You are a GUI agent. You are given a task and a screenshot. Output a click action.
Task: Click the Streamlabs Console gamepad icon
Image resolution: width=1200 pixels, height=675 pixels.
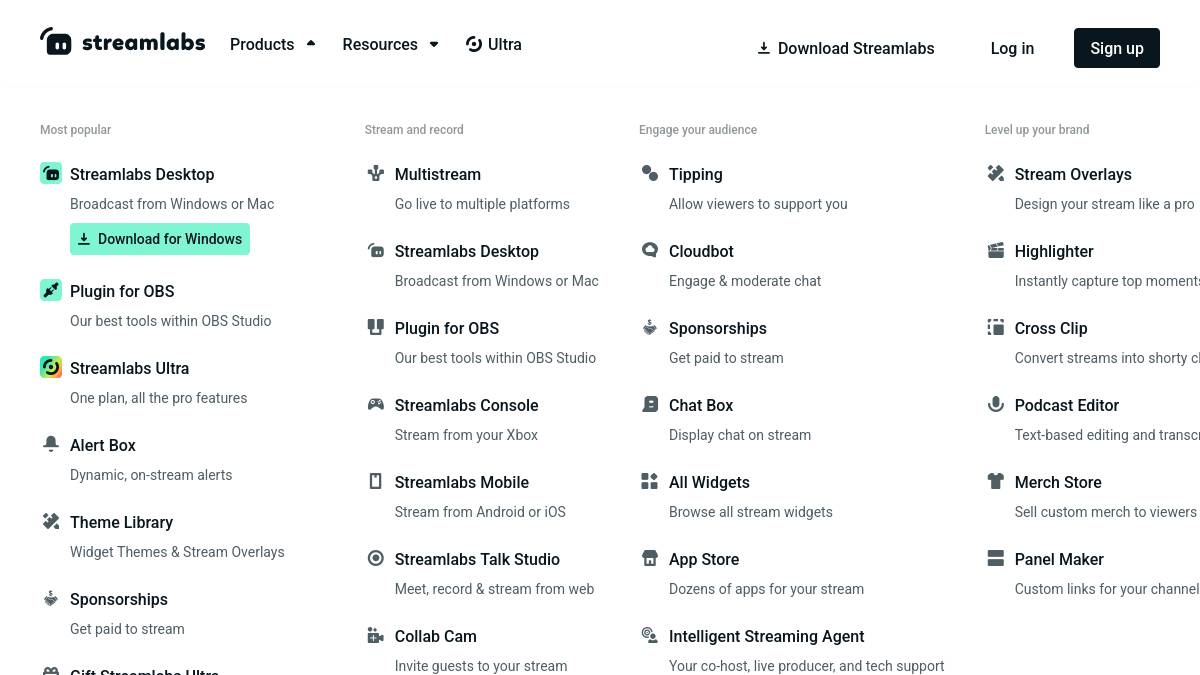point(376,404)
